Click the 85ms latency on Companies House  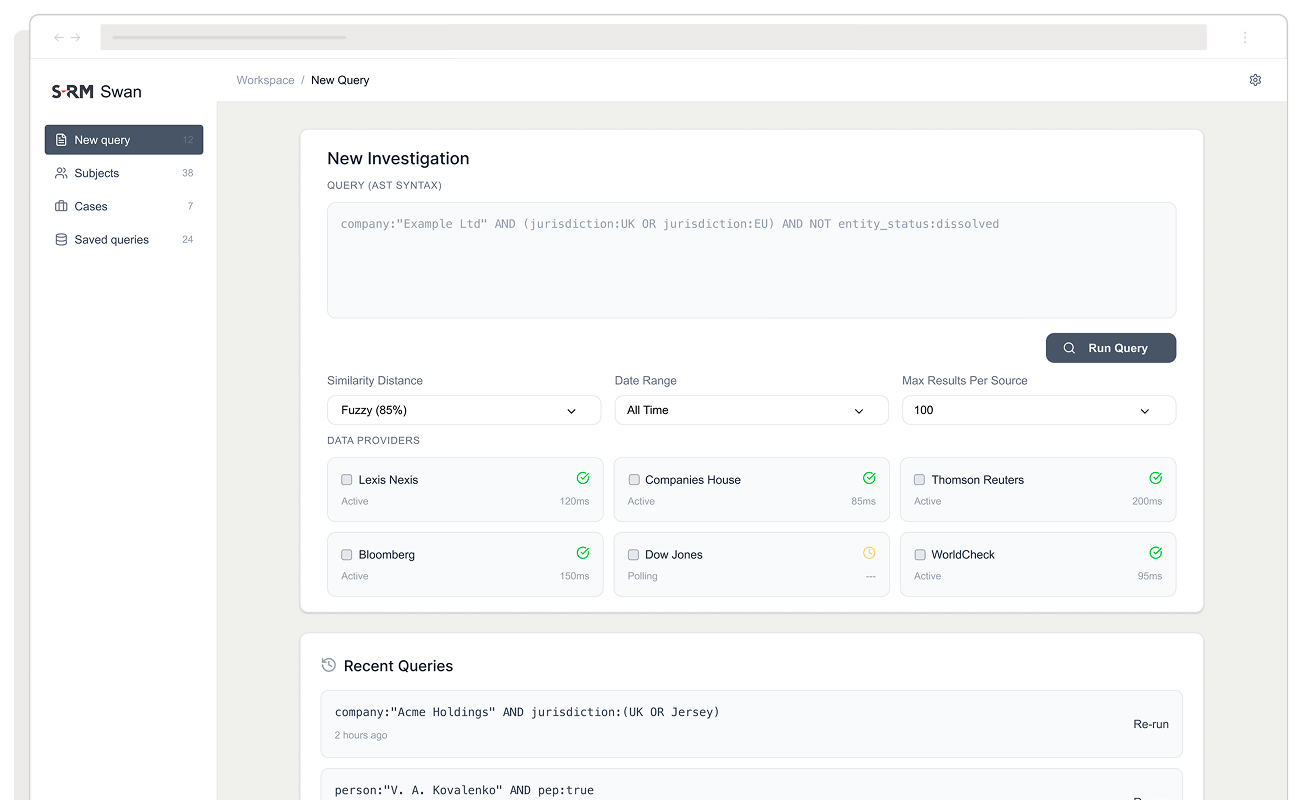coord(863,501)
